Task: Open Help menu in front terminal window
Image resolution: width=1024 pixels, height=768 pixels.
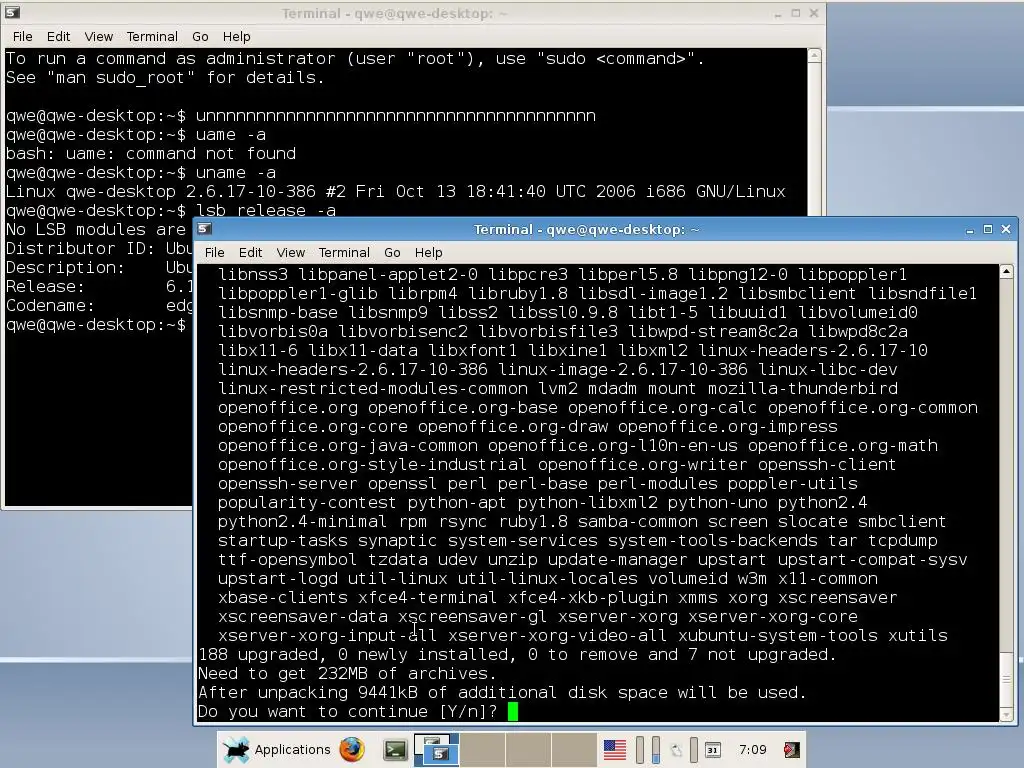Action: tap(428, 252)
